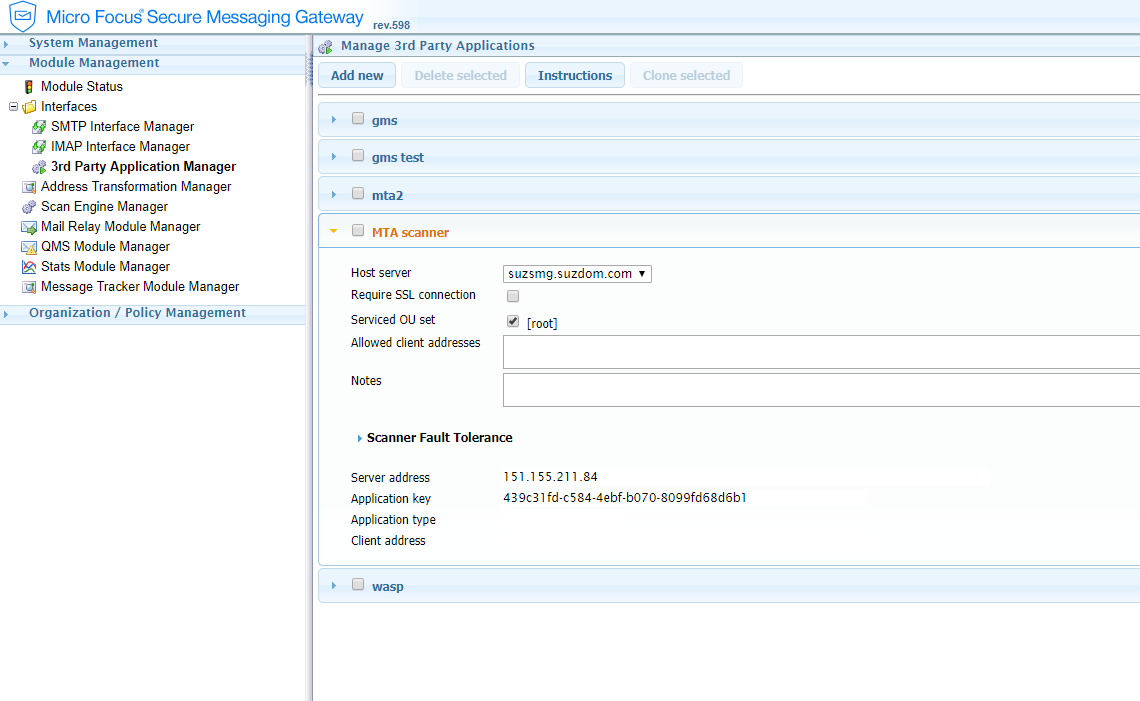Open IMAP Interface Manager
This screenshot has height=701, width=1140.
coord(120,147)
